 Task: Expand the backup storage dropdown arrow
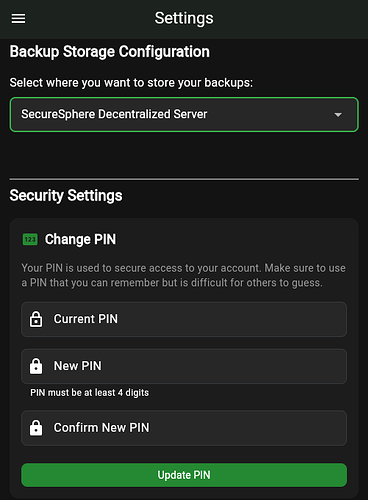(338, 115)
